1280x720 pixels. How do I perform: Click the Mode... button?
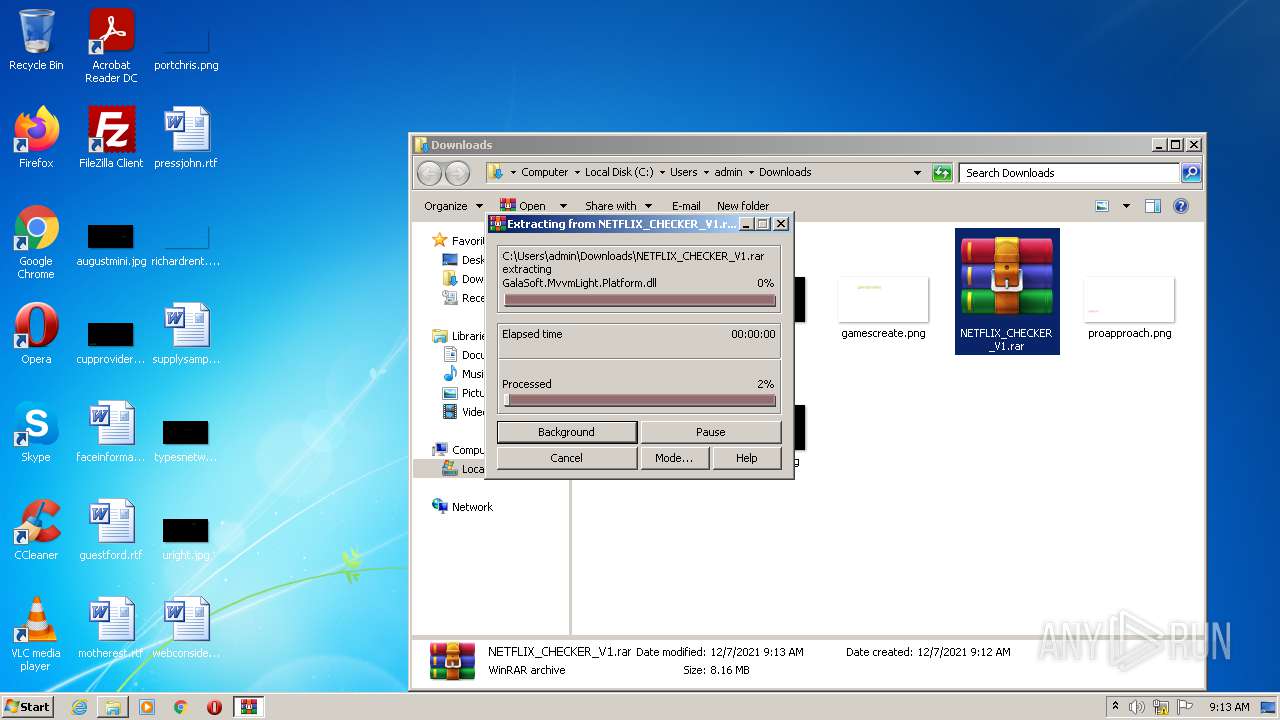[x=674, y=458]
